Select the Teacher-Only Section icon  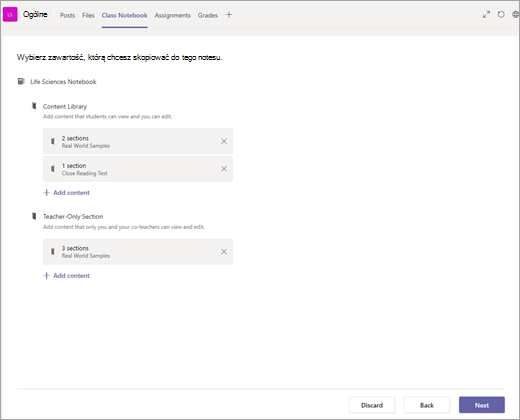[x=34, y=216]
